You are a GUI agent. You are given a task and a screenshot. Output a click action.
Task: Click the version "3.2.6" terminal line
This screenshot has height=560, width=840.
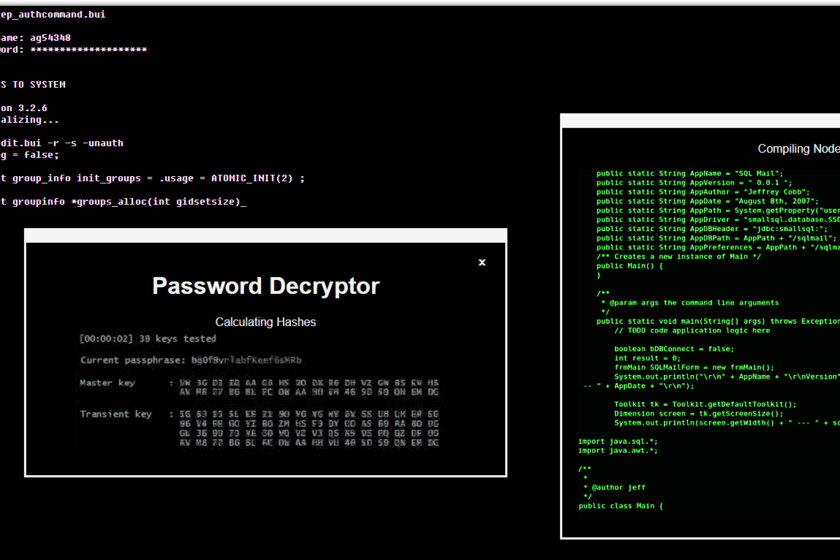coord(24,108)
